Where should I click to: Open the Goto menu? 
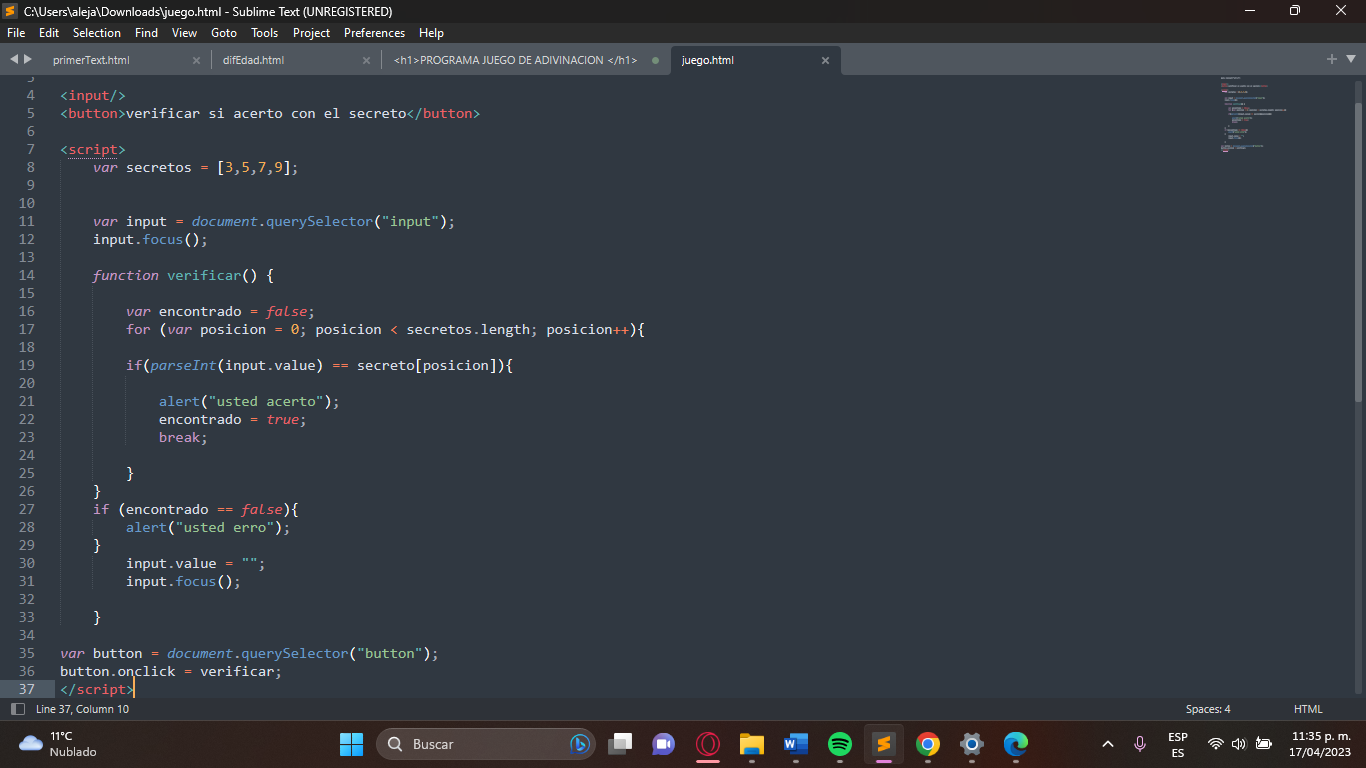224,33
